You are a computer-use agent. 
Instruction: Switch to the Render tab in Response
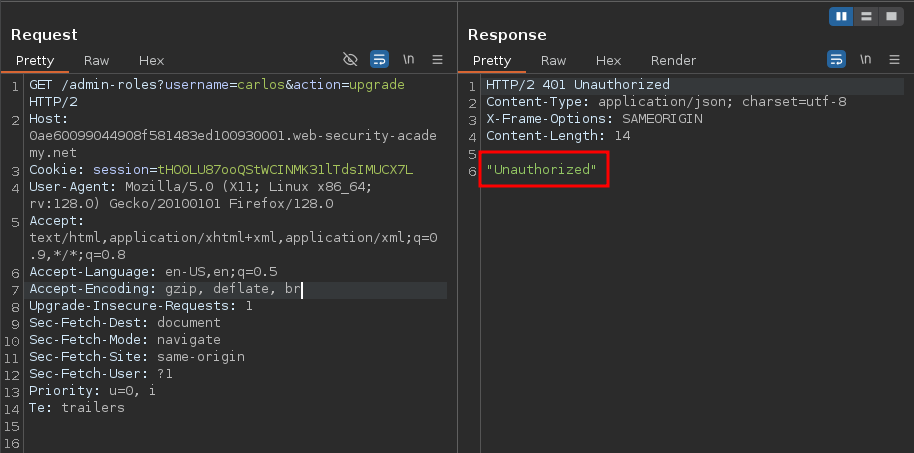(x=673, y=60)
